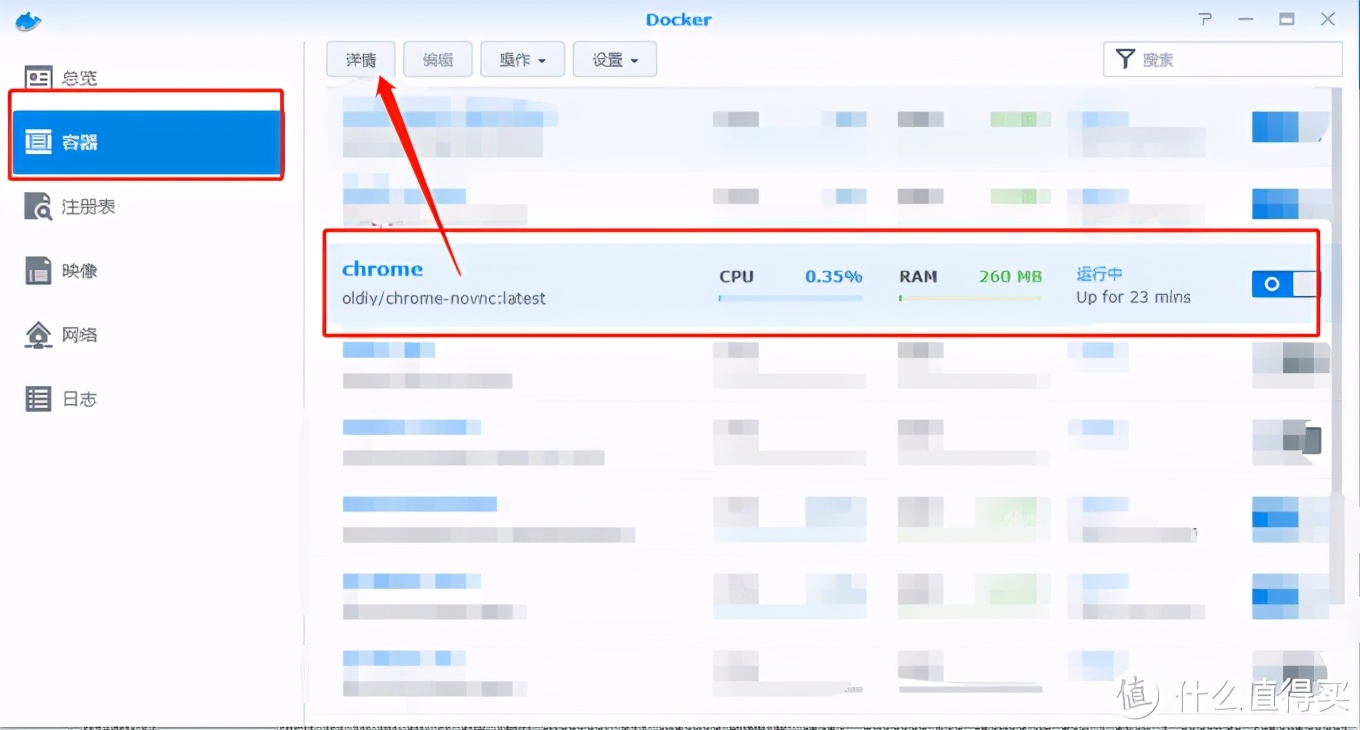Click the 260 MB RAM value
The image size is (1360, 730).
[x=1010, y=276]
